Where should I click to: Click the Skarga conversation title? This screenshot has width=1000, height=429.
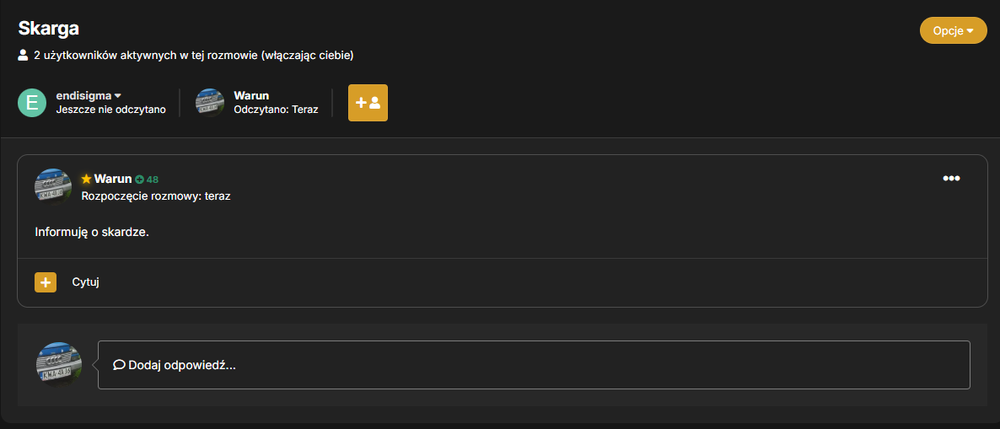[48, 29]
